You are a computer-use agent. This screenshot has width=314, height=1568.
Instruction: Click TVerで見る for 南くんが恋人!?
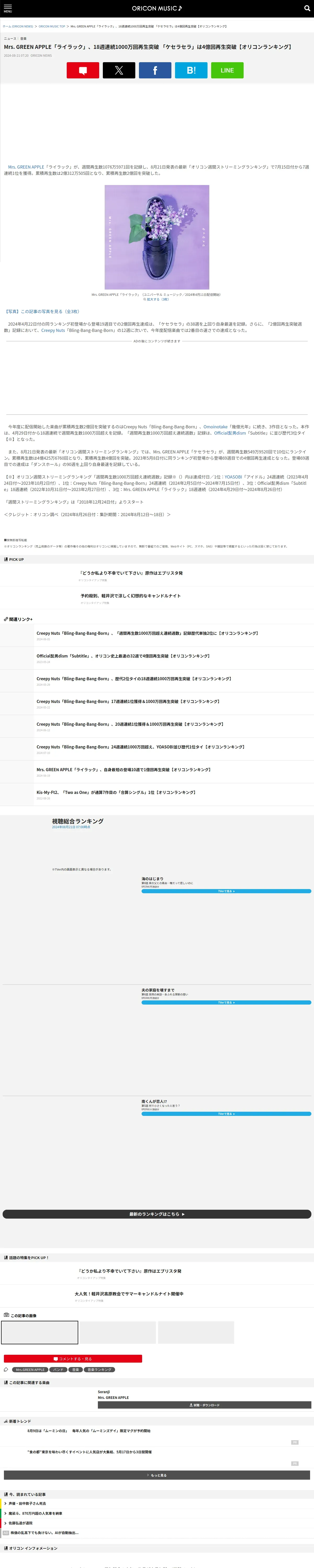coord(226,1114)
